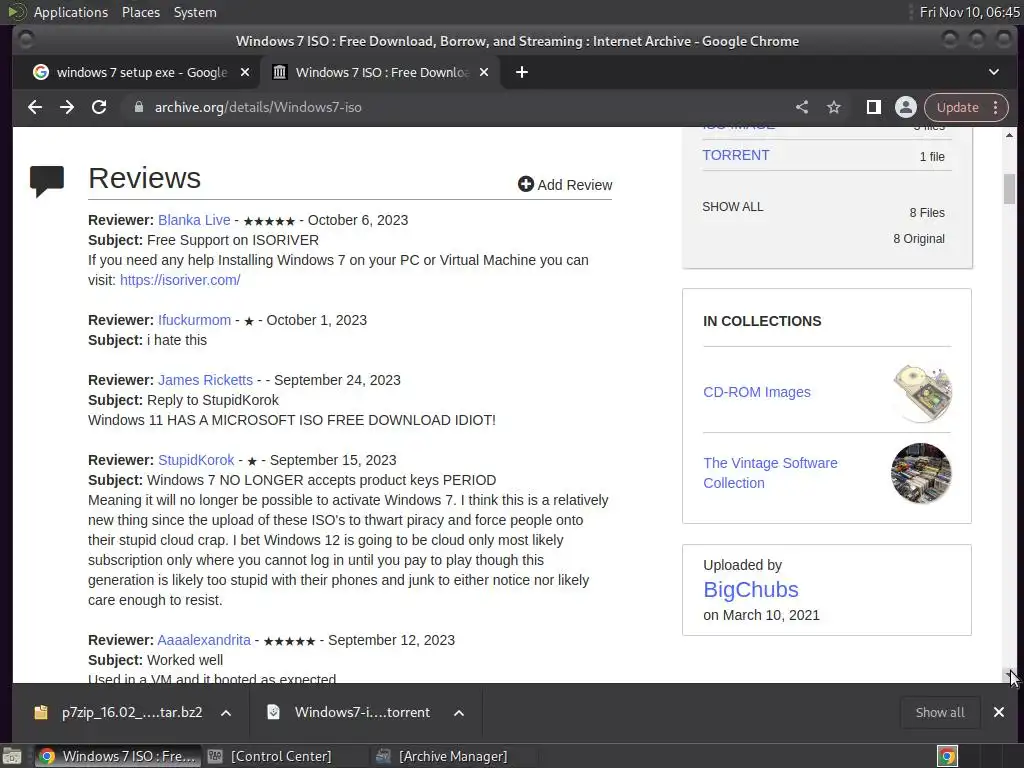The height and width of the screenshot is (768, 1024).
Task: Close the Google search tab
Action: click(x=245, y=72)
